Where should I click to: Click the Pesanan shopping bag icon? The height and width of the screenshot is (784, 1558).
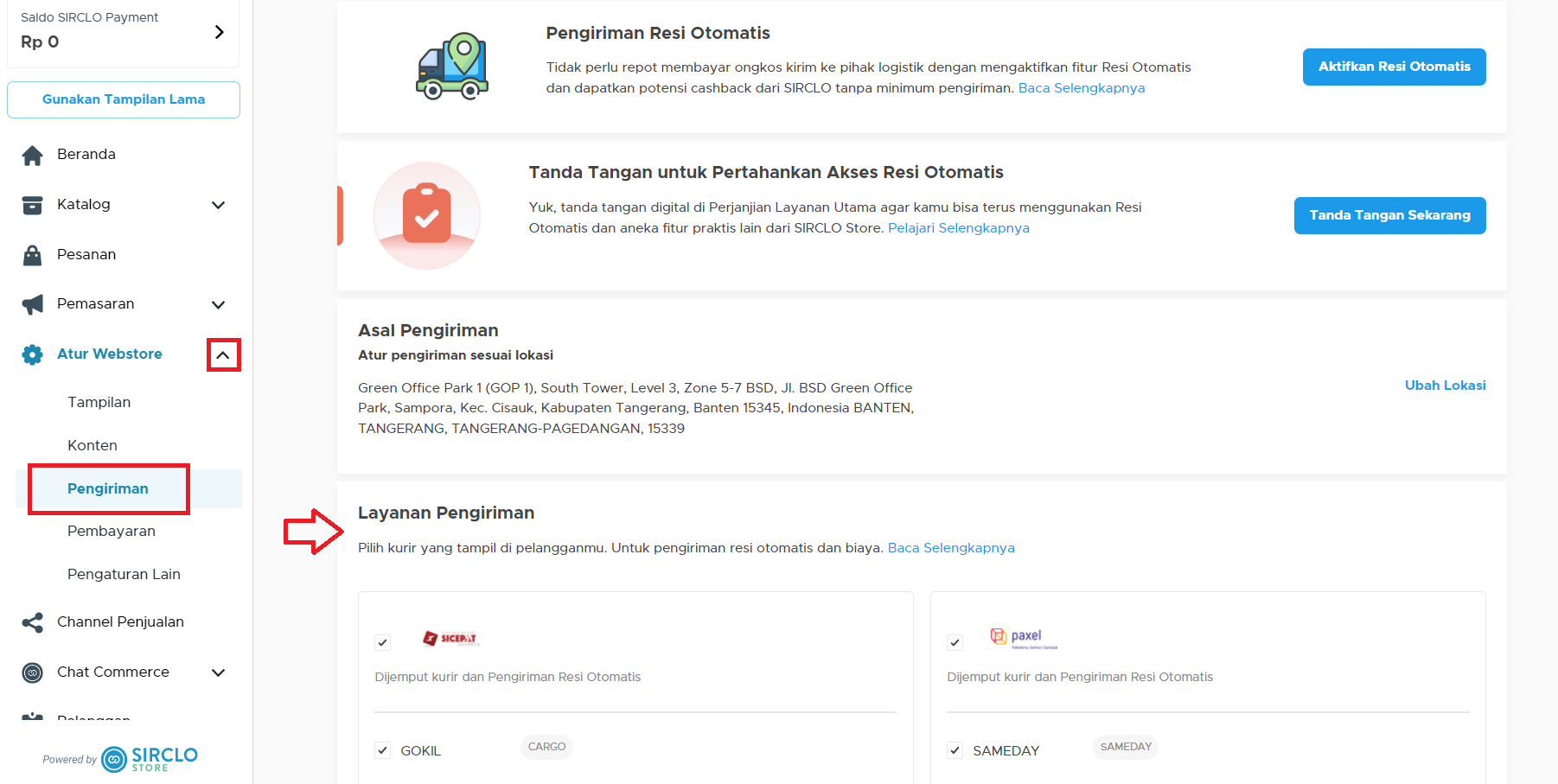[x=32, y=255]
